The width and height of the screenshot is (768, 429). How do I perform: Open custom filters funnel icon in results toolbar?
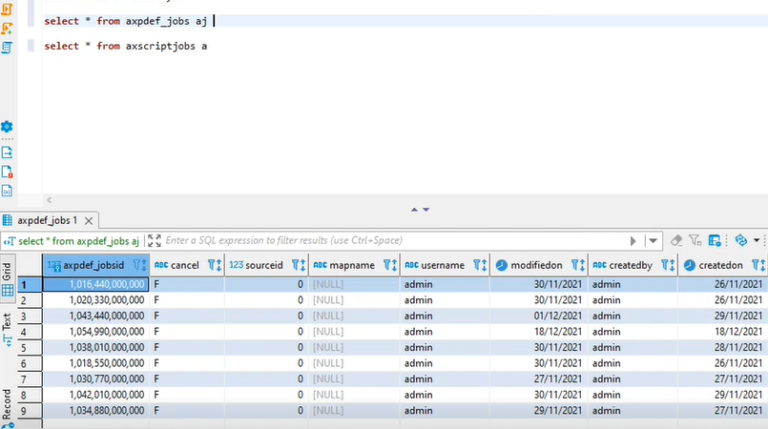(x=695, y=241)
